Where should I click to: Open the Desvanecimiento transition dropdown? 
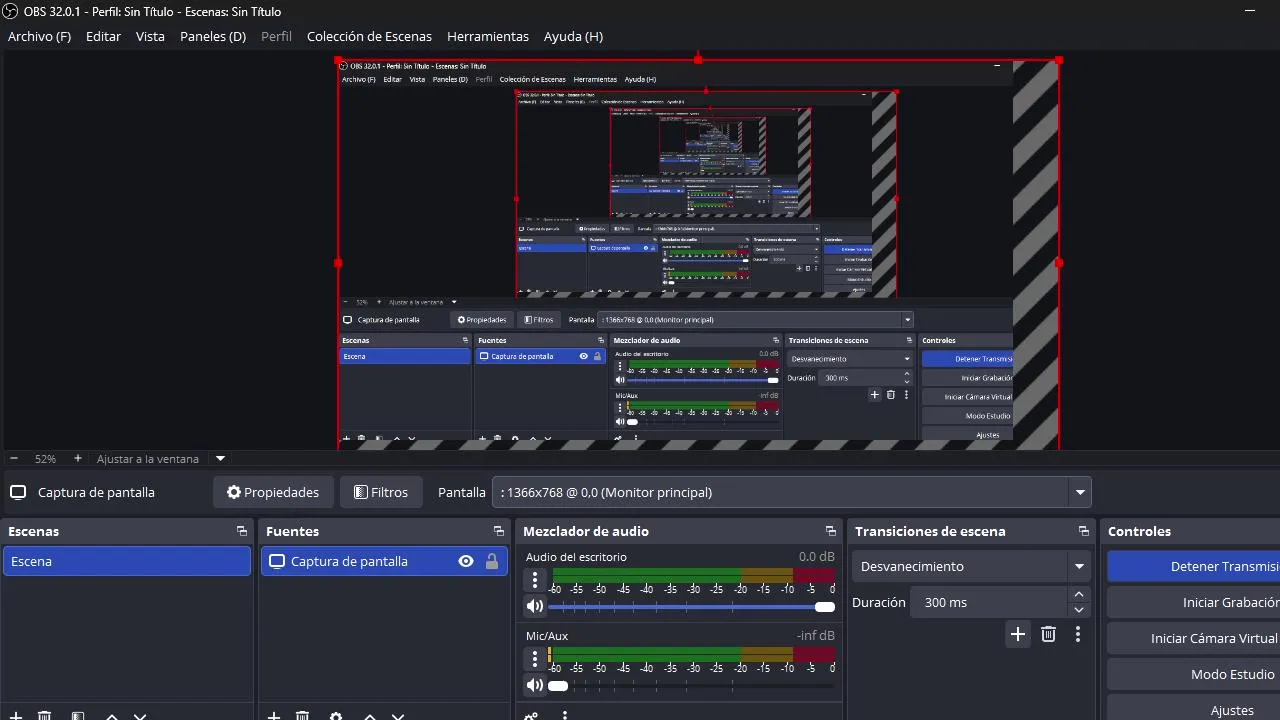(971, 566)
